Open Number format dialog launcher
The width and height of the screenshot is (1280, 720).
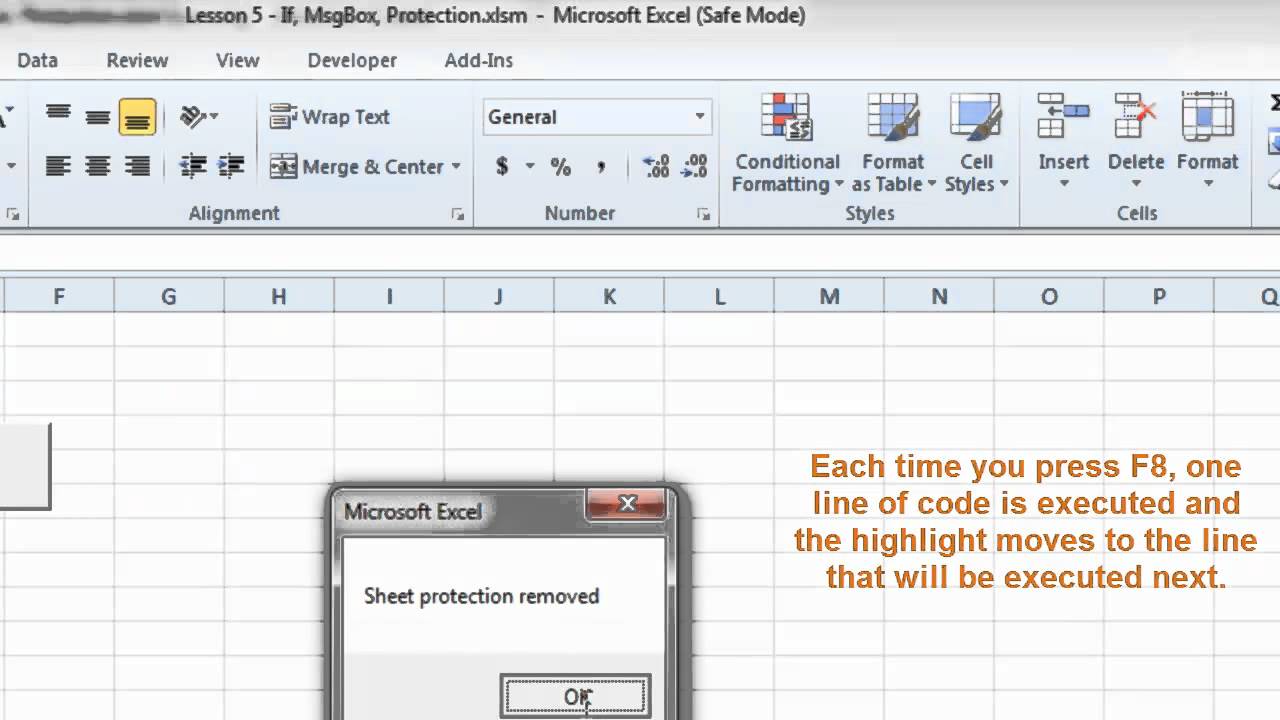[x=704, y=214]
